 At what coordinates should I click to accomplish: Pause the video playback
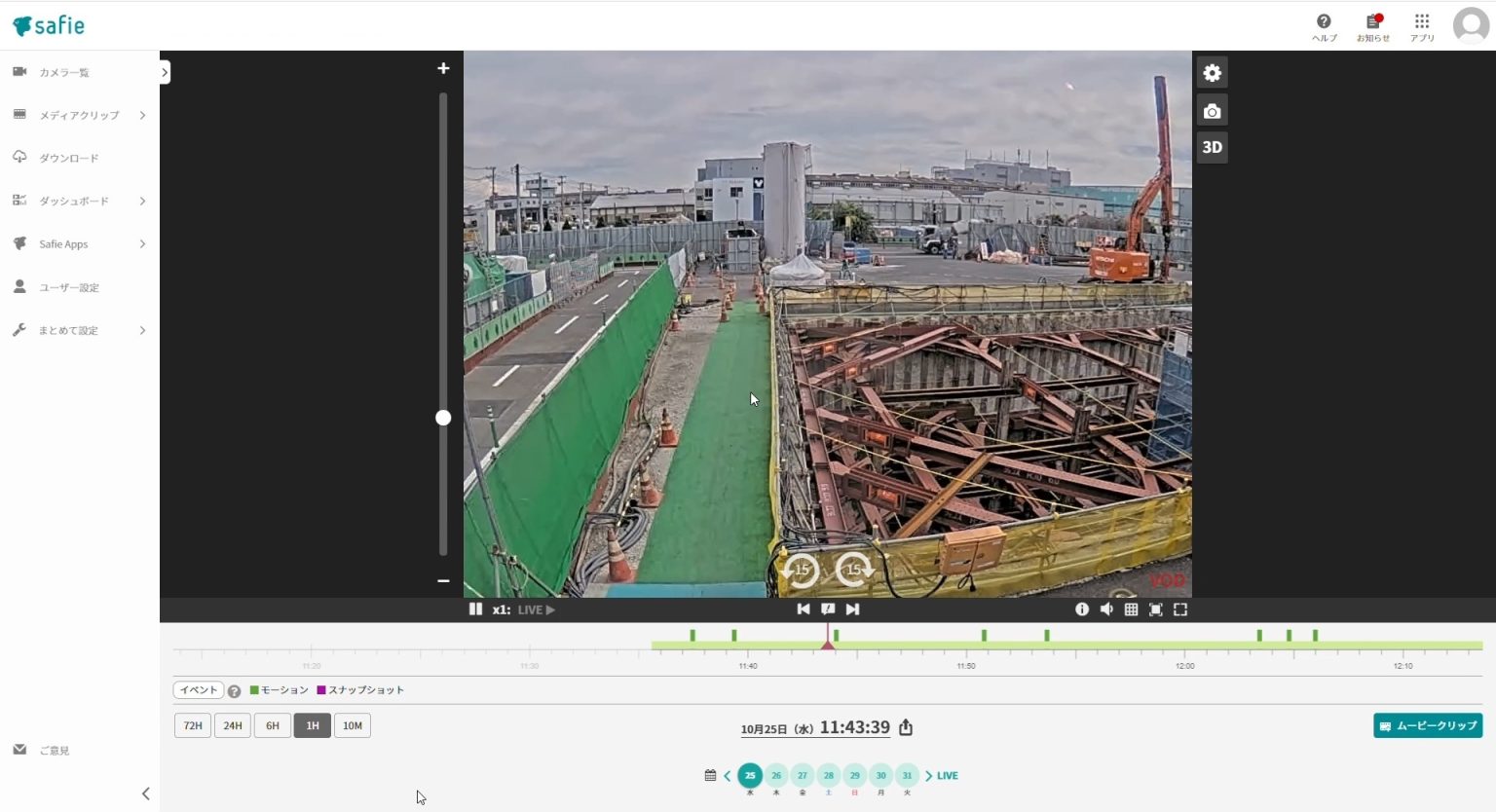click(475, 609)
